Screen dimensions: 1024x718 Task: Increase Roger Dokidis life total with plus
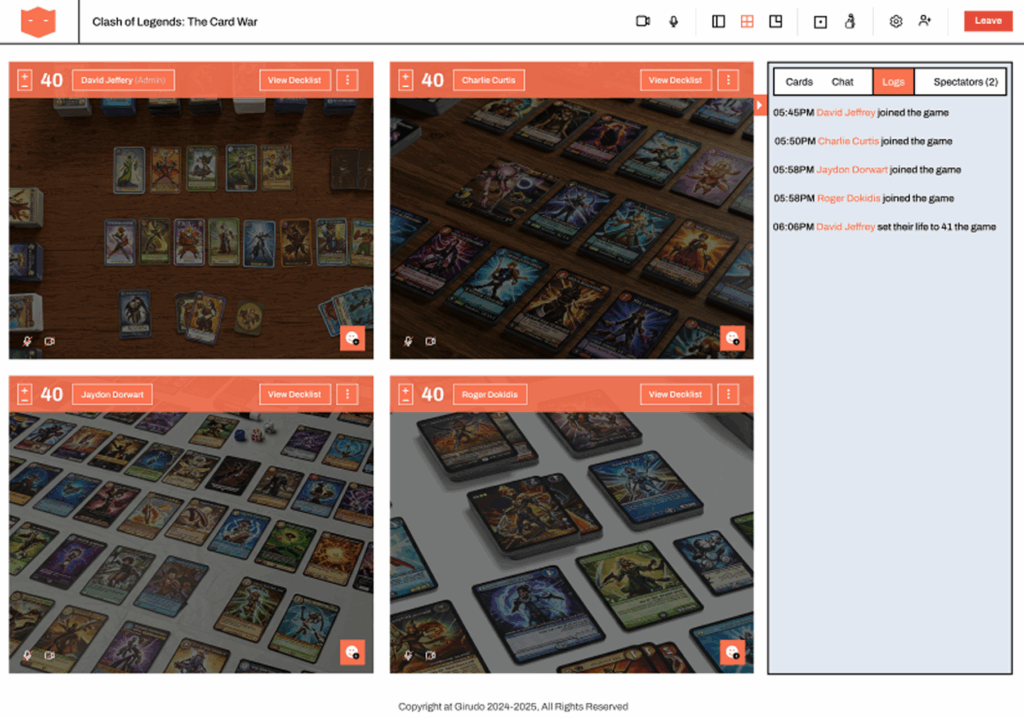coord(405,388)
